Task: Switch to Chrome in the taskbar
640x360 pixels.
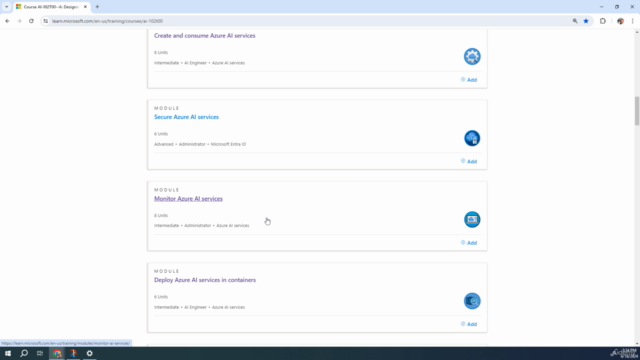Action: pyautogui.click(x=57, y=353)
